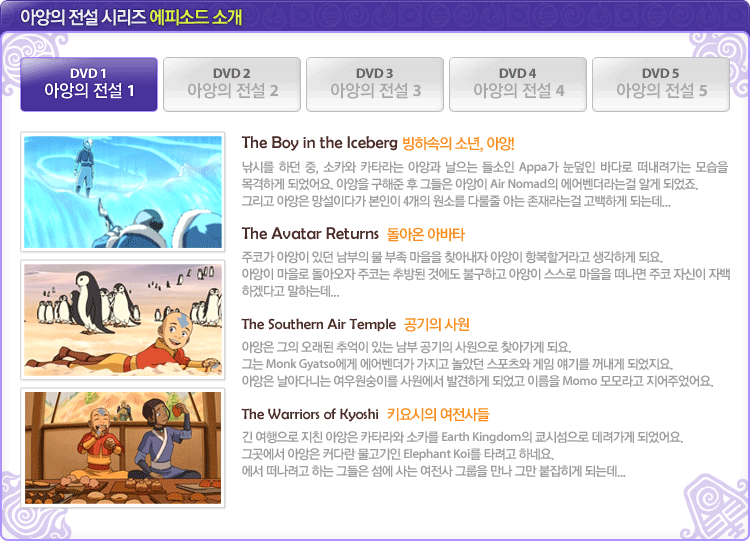Click the line starting 에서 떠나려고 하는
This screenshot has height=546, width=750.
tap(433, 471)
